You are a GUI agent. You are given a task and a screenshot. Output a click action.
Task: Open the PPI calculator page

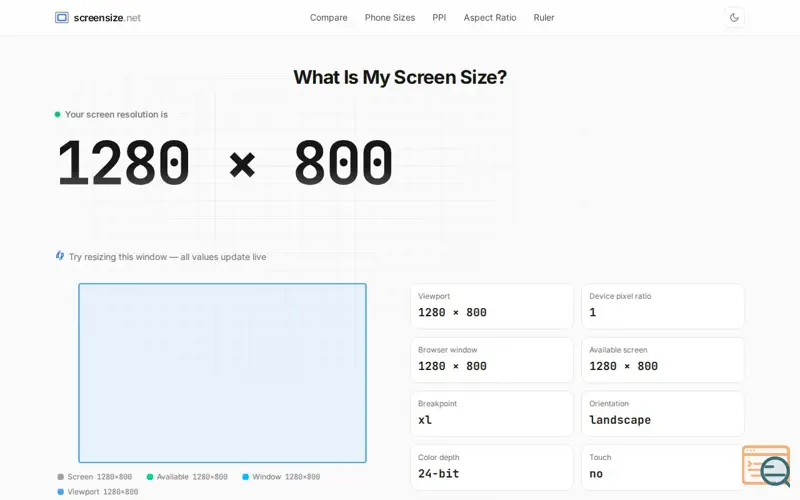pyautogui.click(x=439, y=18)
